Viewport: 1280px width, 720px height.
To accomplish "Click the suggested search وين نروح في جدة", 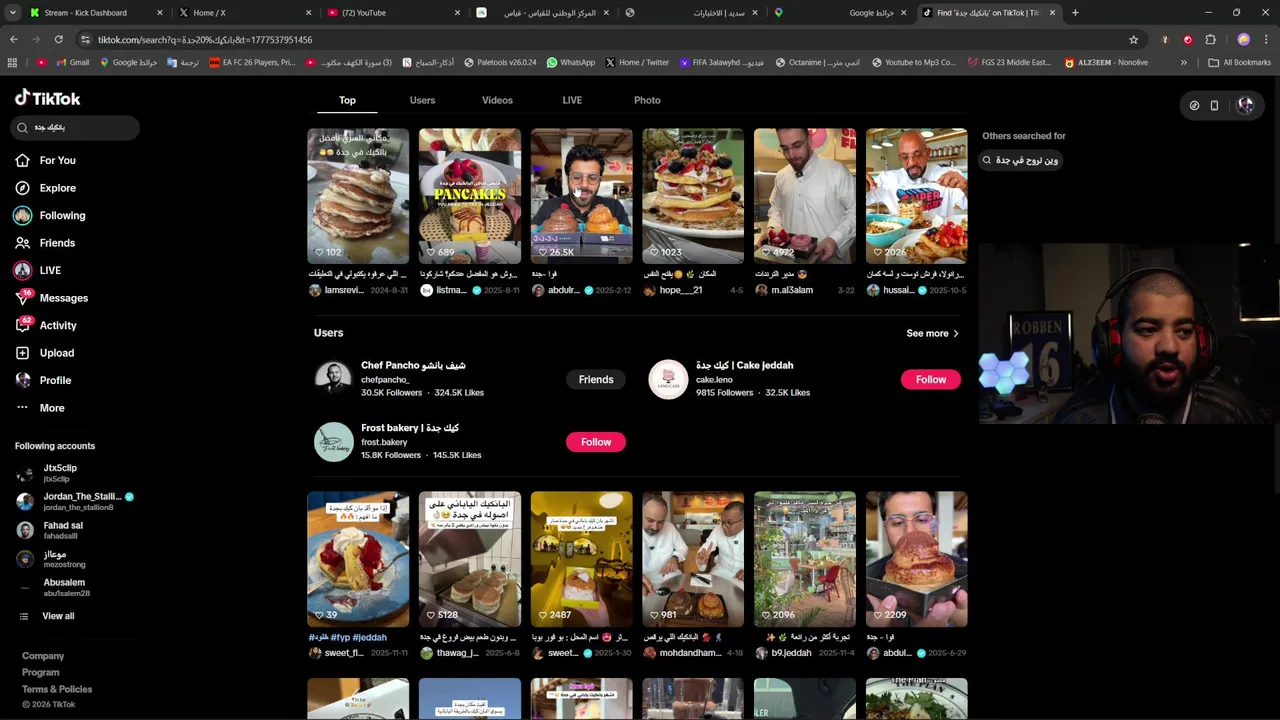I will click(1020, 160).
